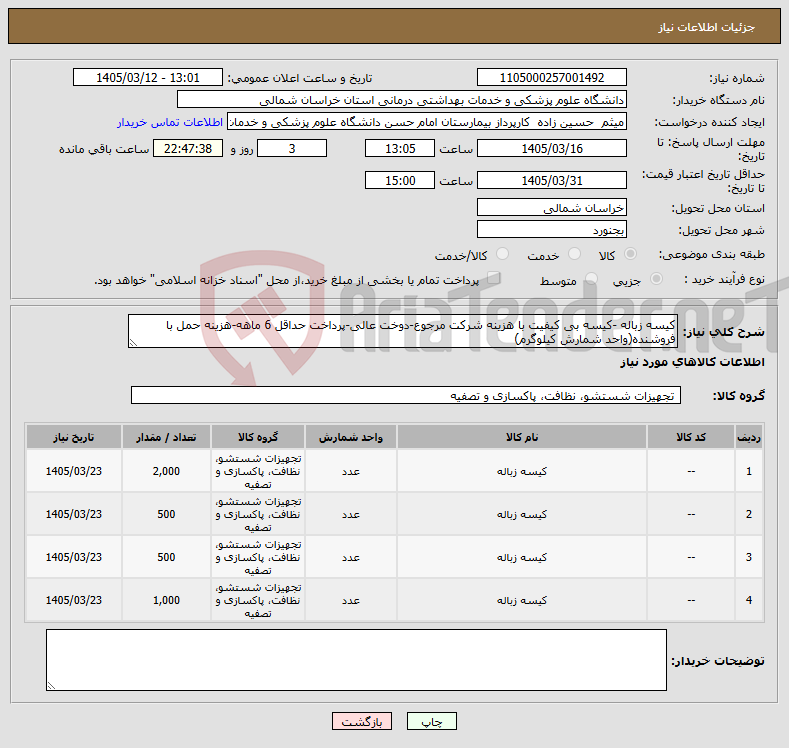789x748 pixels.
Task: Select the متوسط purchase type radio
Action: coord(591,279)
